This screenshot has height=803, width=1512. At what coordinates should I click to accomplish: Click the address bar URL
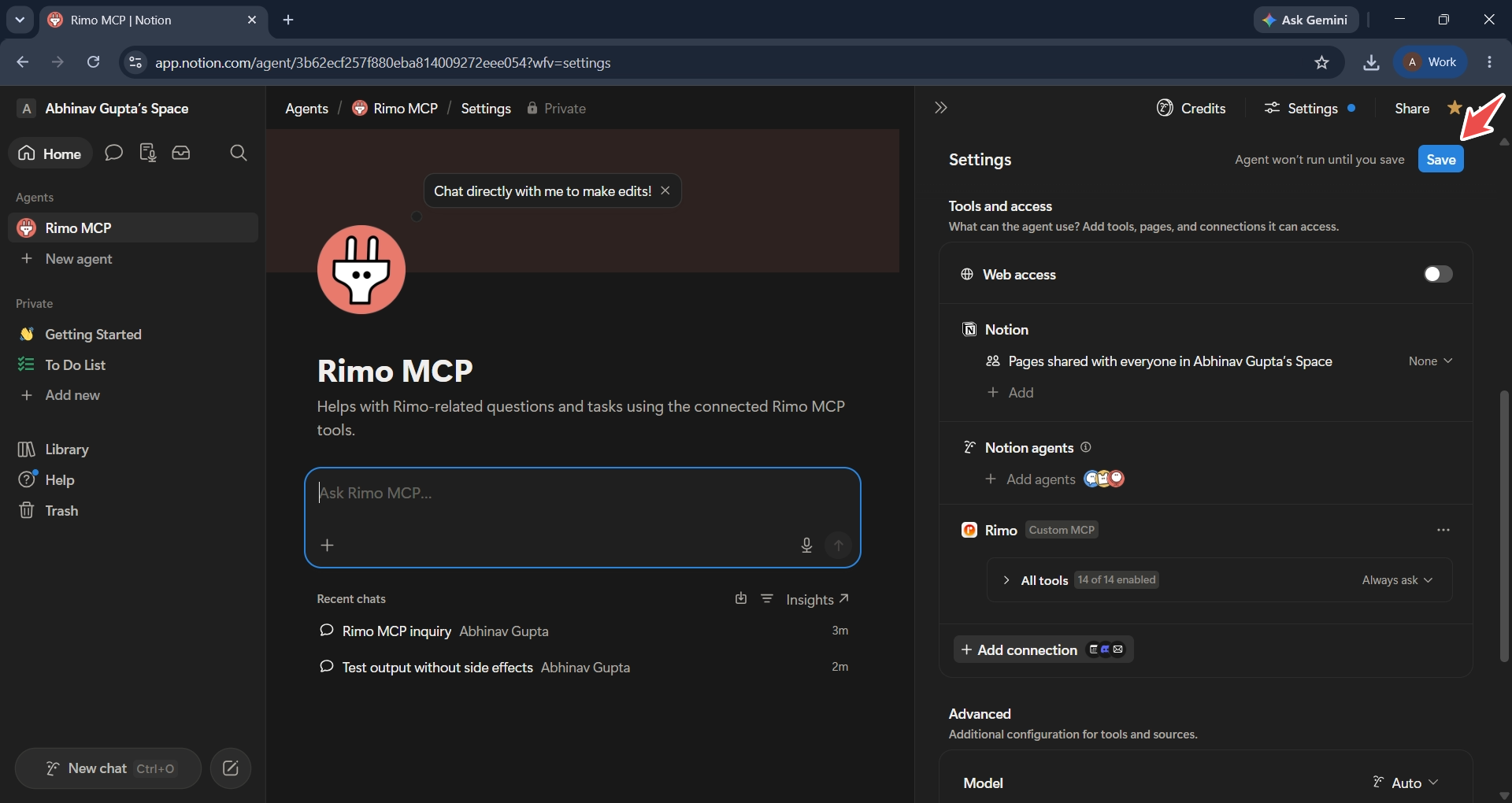[383, 62]
